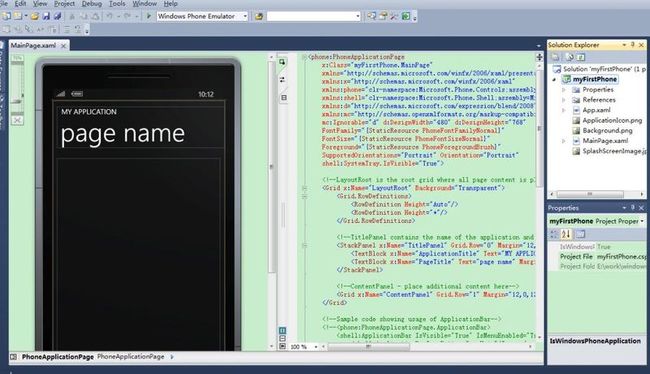
Task: Click the Cut scissors icon
Action: pyautogui.click(x=72, y=16)
